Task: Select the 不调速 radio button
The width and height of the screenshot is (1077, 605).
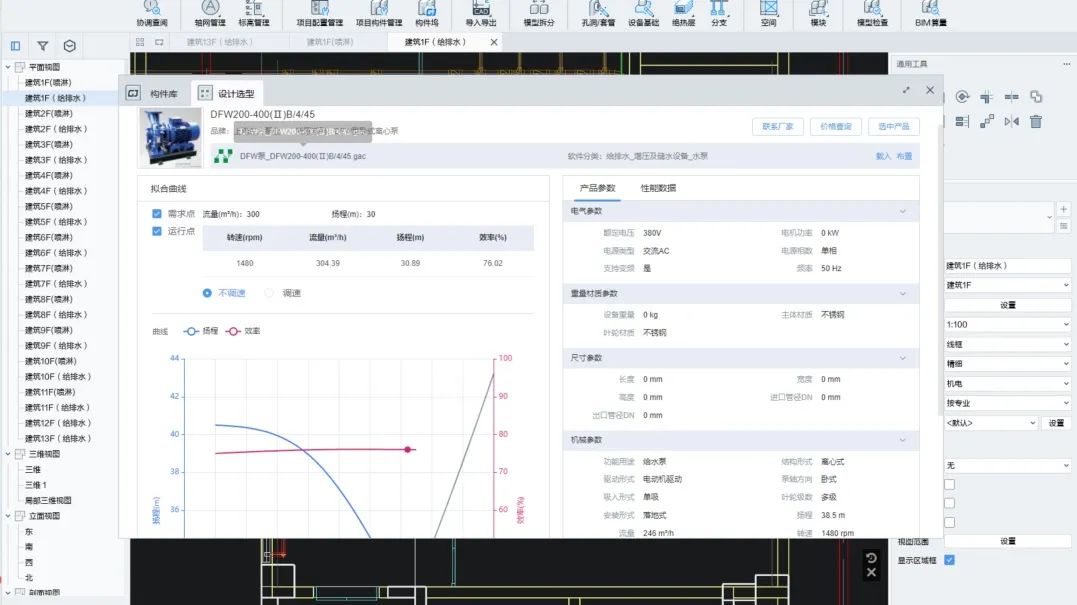Action: [x=207, y=293]
